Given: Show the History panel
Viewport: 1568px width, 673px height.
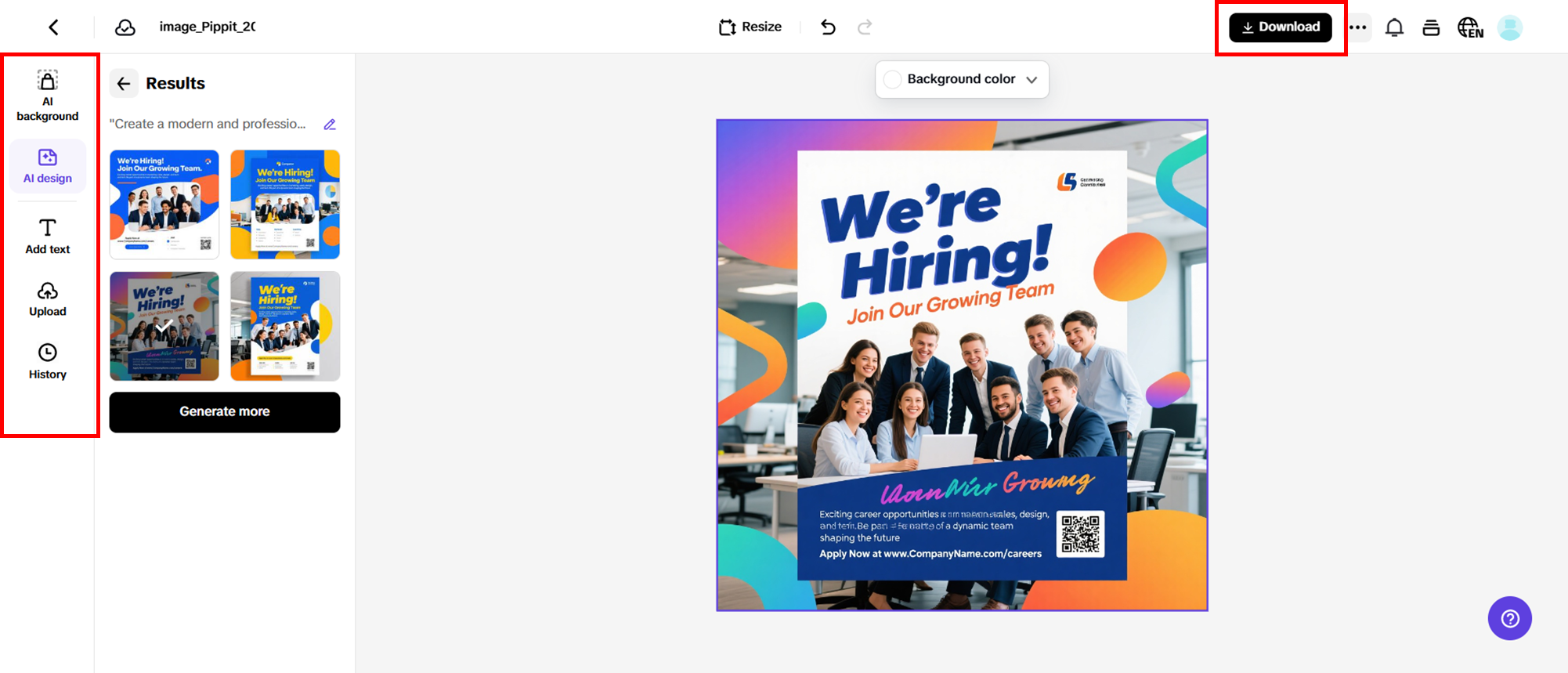Looking at the screenshot, I should [48, 362].
